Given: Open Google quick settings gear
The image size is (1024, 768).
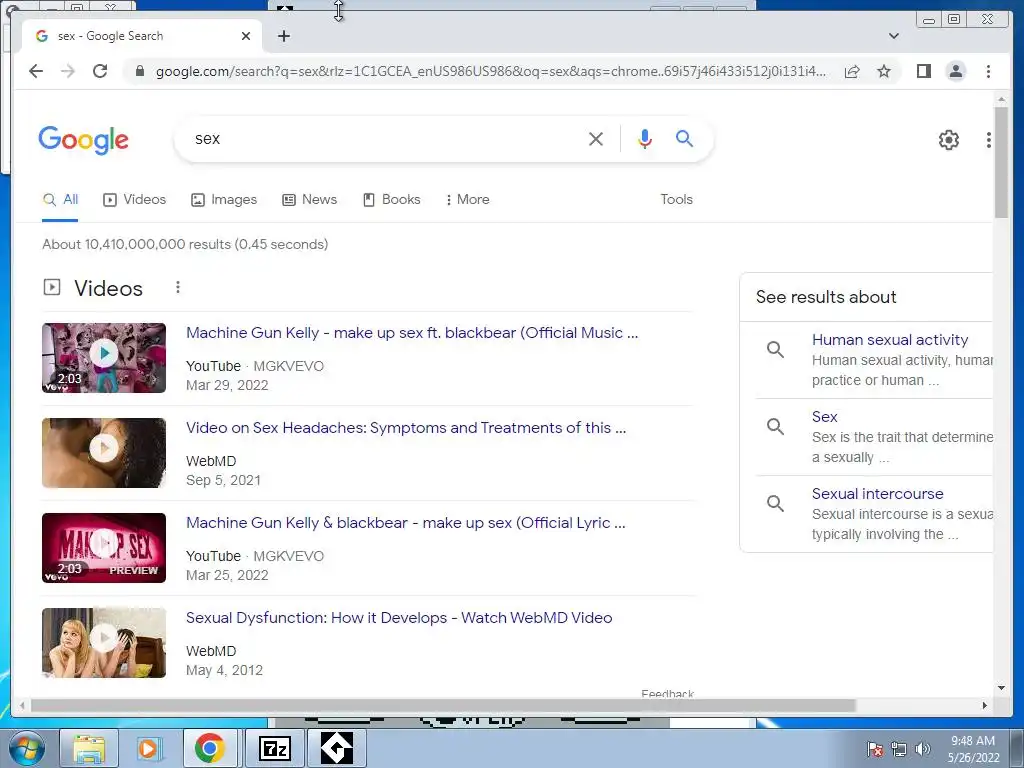Looking at the screenshot, I should tap(948, 139).
